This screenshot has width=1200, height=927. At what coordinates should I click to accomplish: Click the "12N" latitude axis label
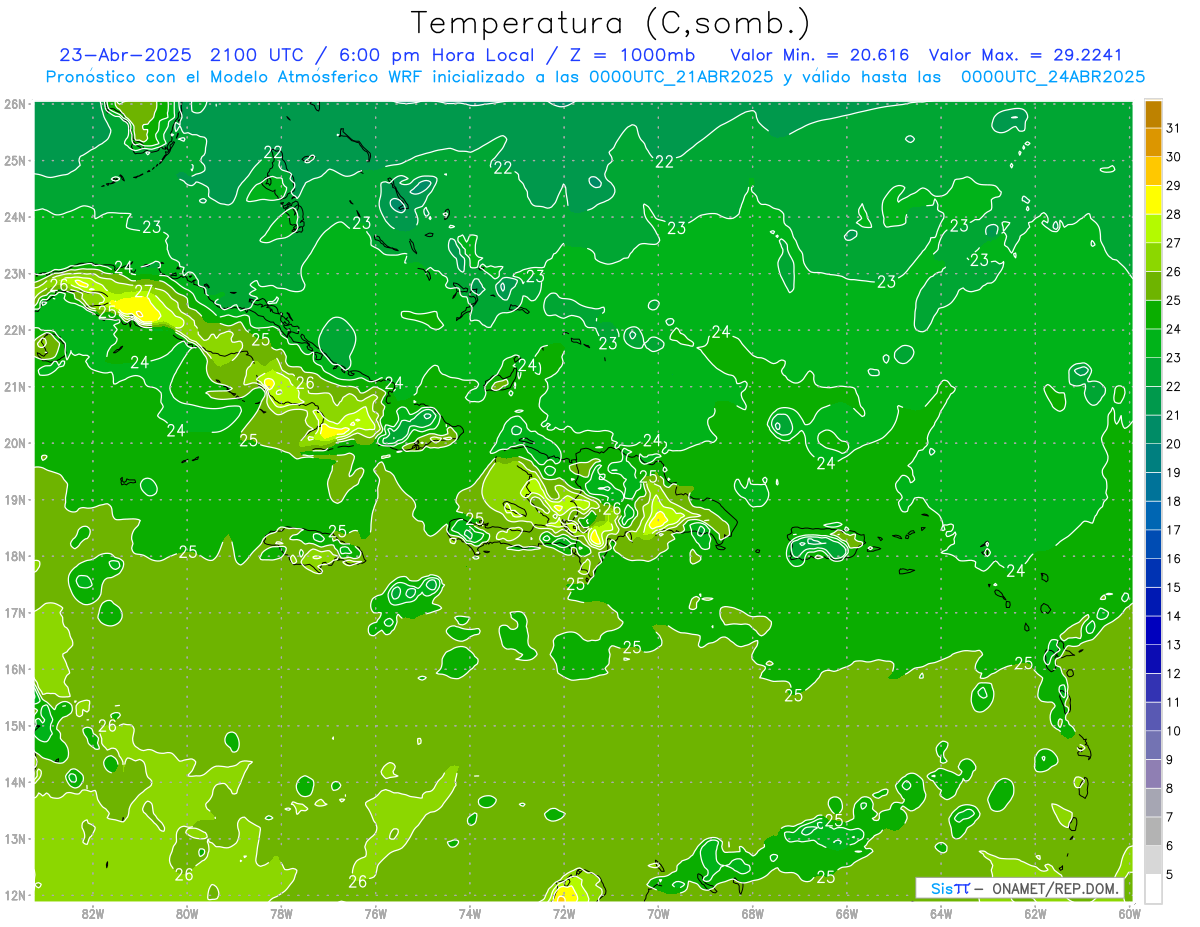[x=15, y=895]
